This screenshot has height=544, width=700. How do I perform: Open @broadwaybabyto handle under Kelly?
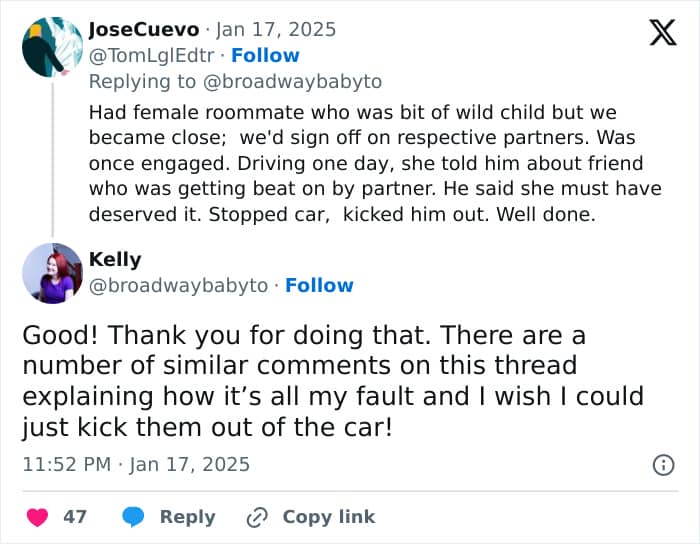(178, 286)
